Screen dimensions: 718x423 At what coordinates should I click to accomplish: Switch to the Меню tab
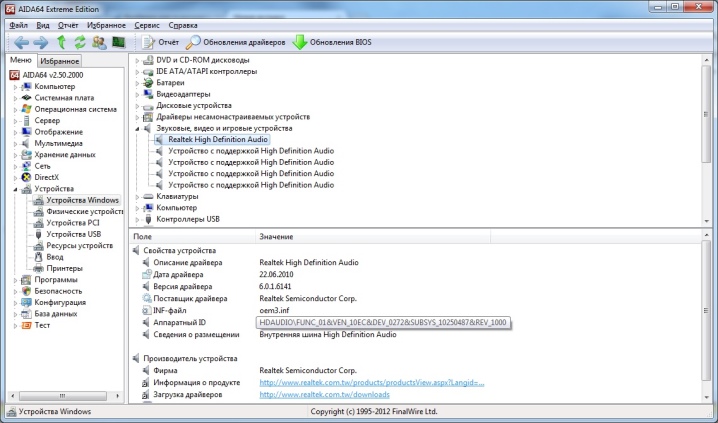tap(21, 60)
